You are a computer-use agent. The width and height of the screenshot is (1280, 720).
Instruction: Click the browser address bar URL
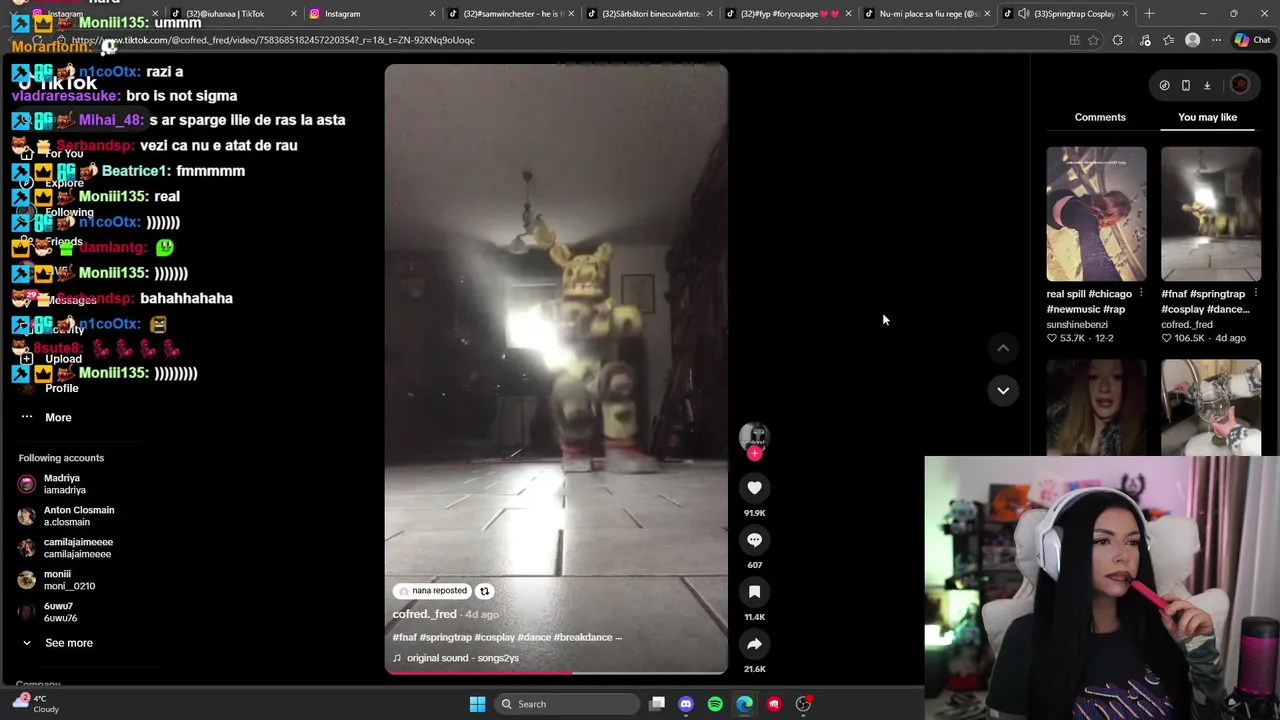pyautogui.click(x=273, y=40)
